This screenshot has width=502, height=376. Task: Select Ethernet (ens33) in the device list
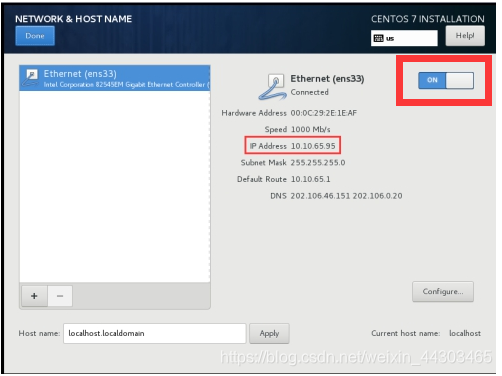pos(115,78)
